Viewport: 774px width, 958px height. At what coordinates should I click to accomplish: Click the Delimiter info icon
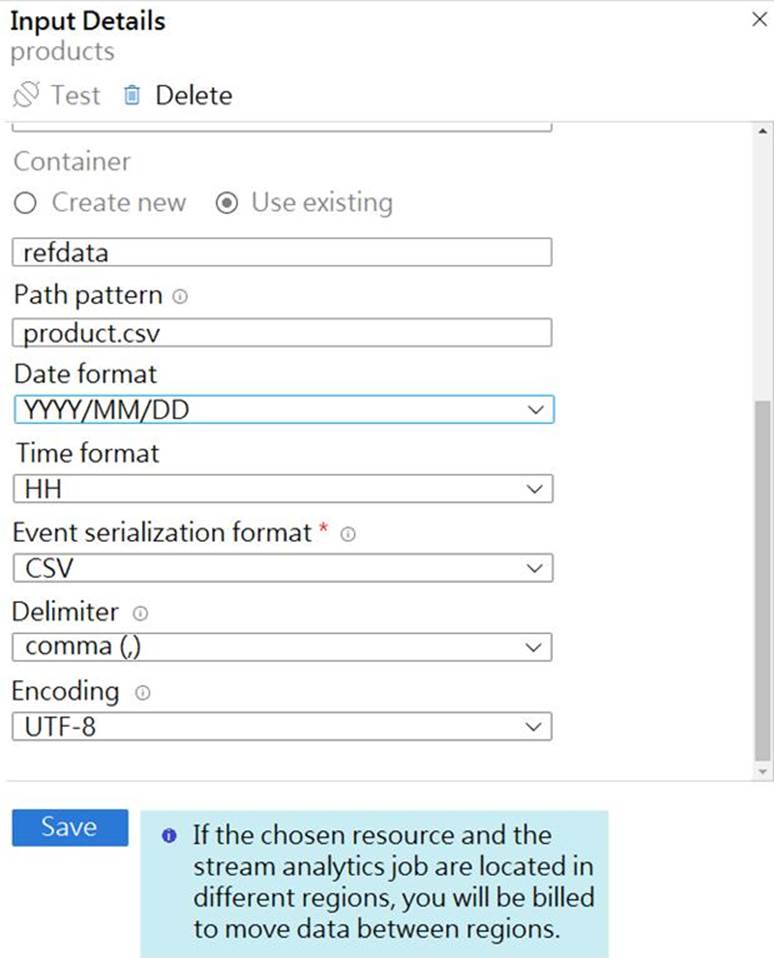pos(141,613)
